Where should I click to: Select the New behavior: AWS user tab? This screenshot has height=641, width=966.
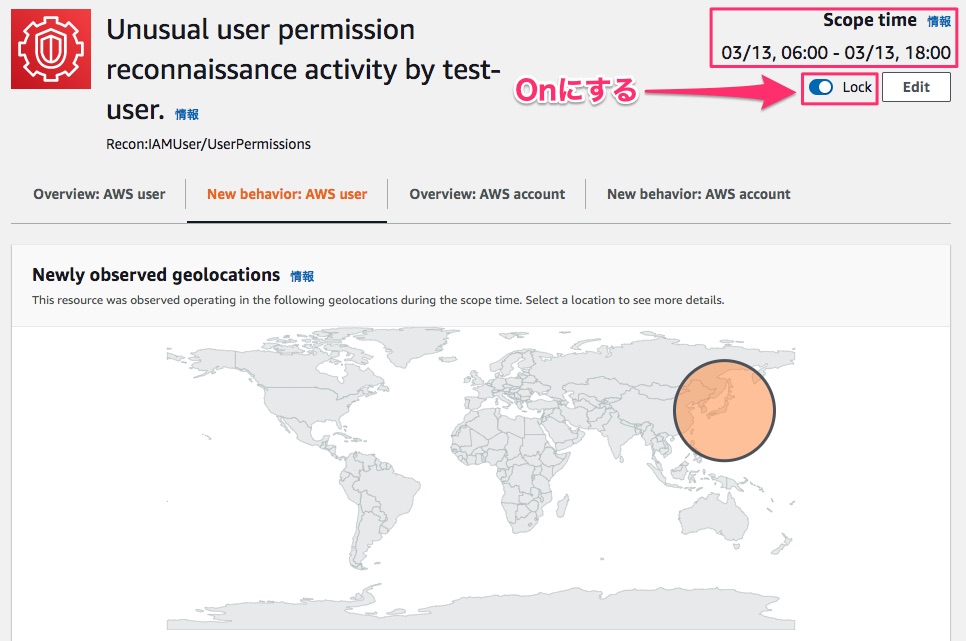pyautogui.click(x=287, y=194)
